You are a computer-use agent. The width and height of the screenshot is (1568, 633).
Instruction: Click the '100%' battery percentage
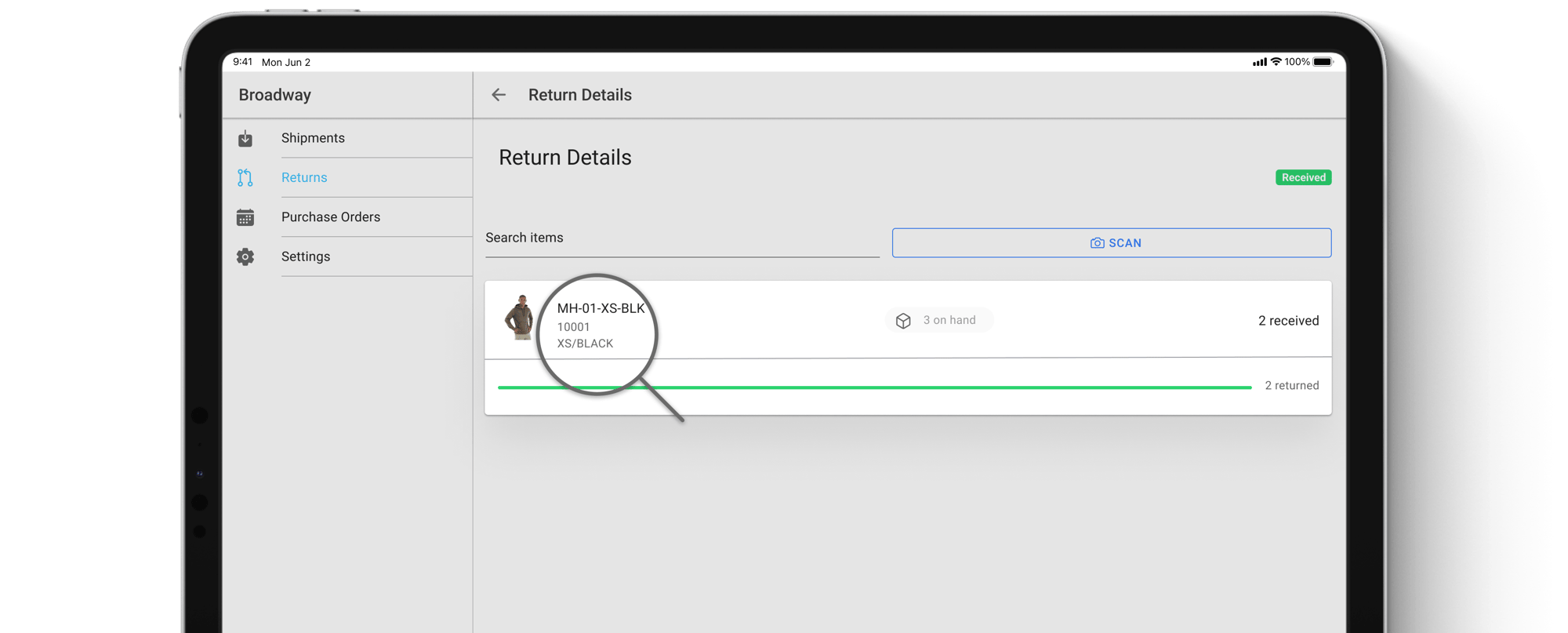(1297, 62)
